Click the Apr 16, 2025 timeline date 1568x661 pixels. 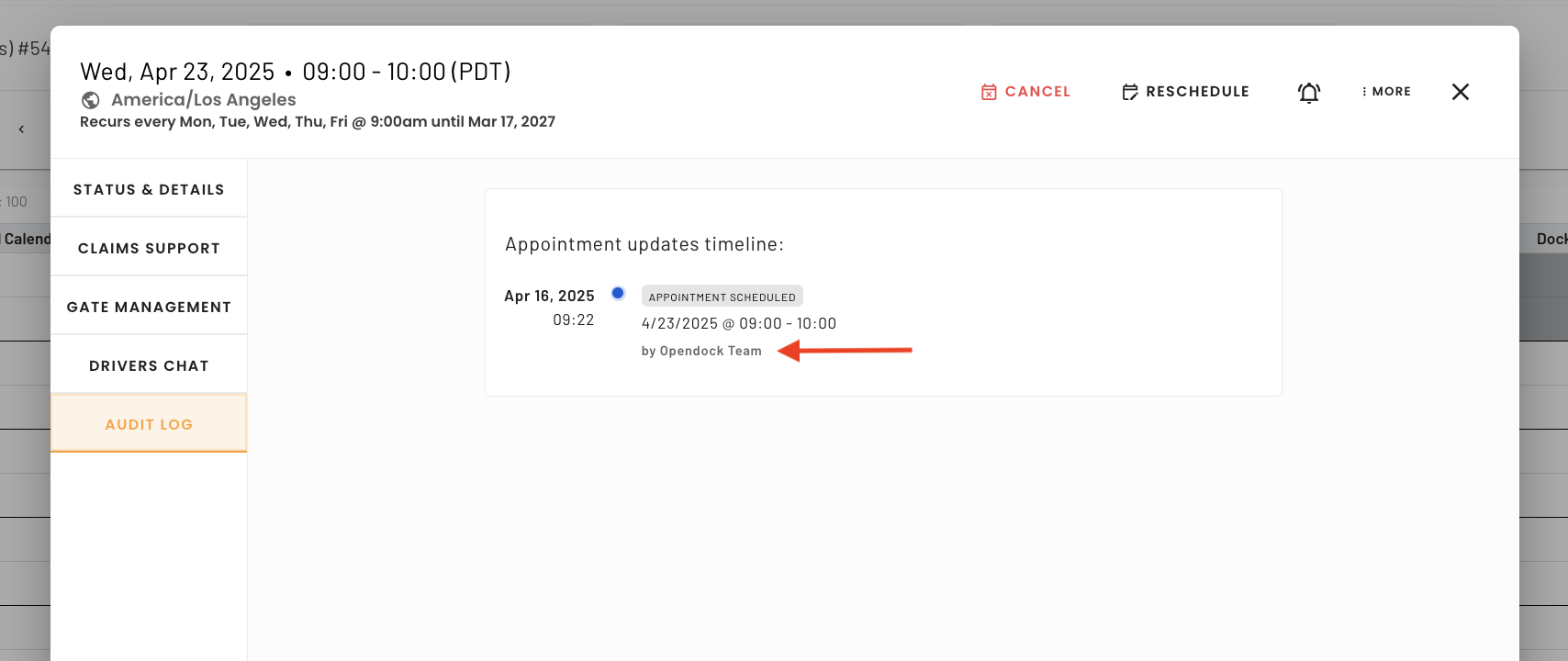pos(549,296)
